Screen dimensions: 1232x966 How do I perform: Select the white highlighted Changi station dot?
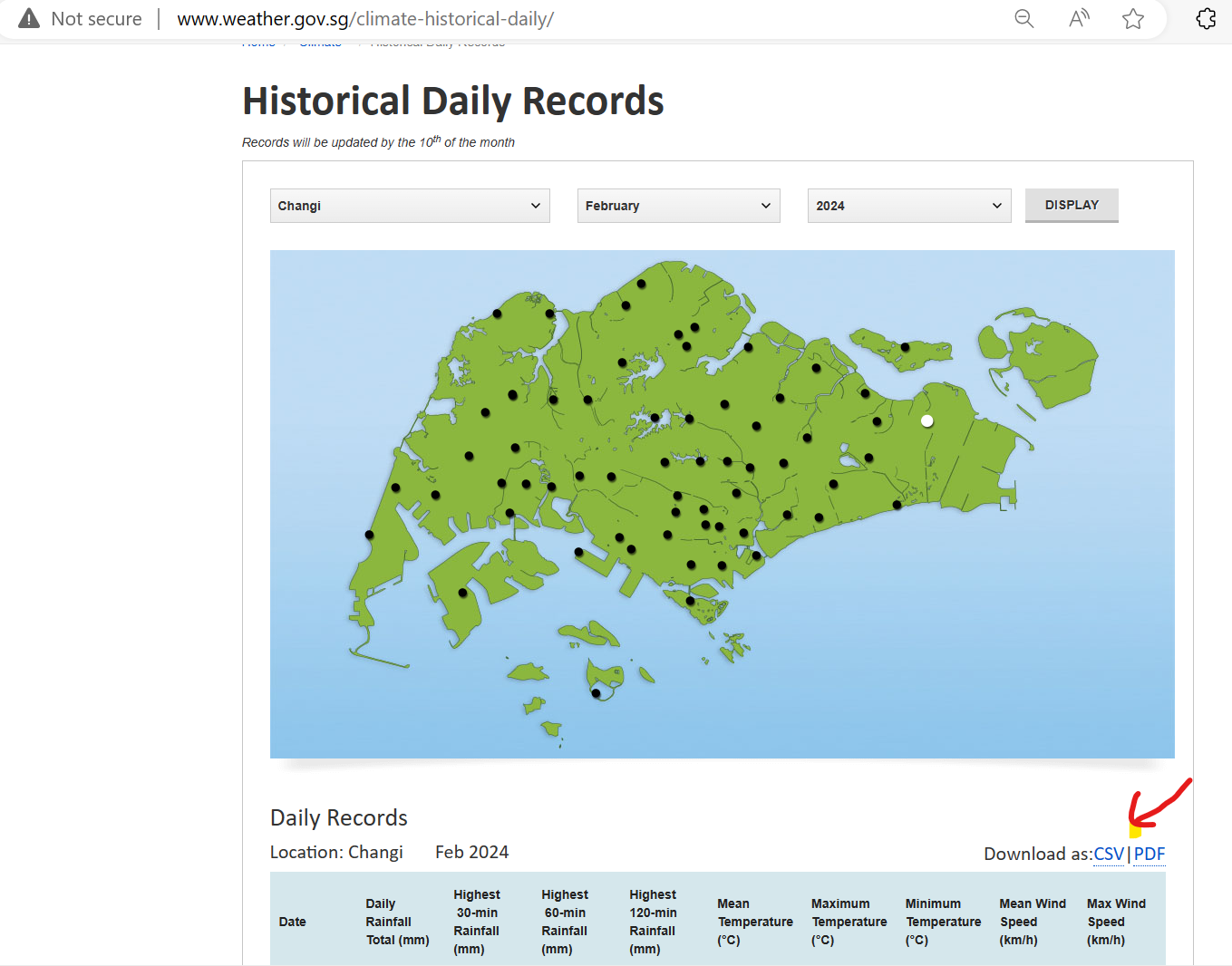point(926,420)
